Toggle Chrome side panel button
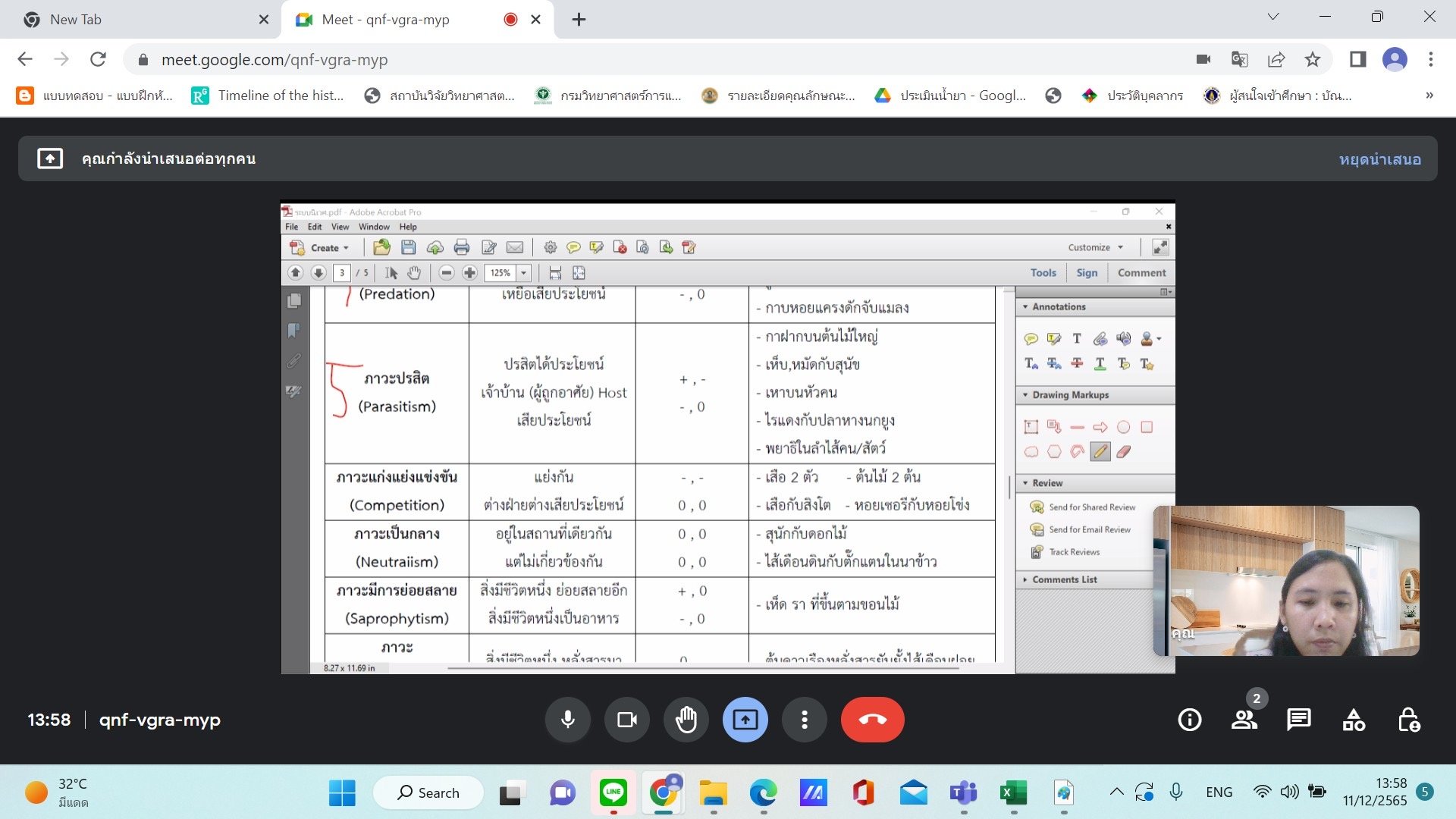This screenshot has width=1456, height=819. (x=1357, y=59)
